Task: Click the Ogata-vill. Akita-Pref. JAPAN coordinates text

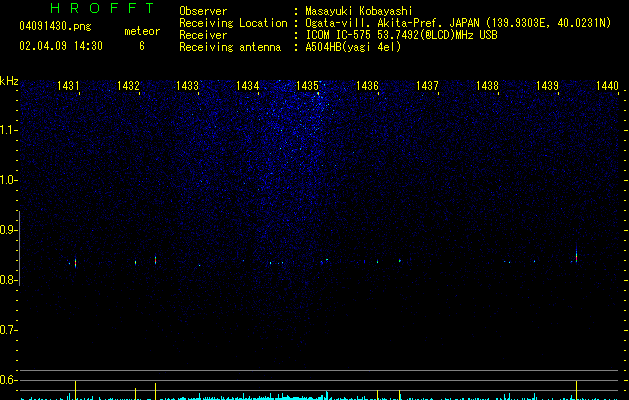Action: (x=458, y=23)
